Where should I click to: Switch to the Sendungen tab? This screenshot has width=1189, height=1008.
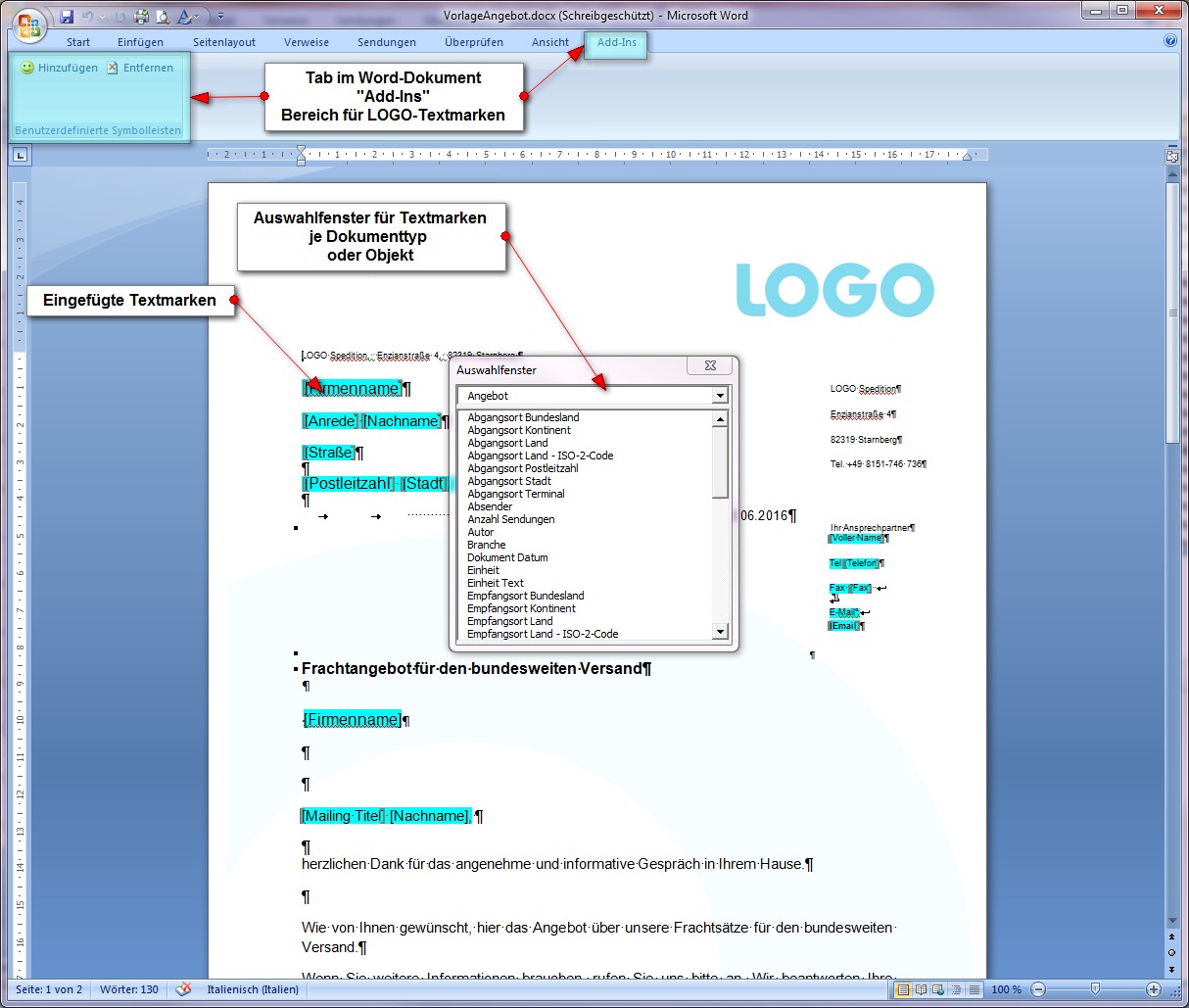386,42
